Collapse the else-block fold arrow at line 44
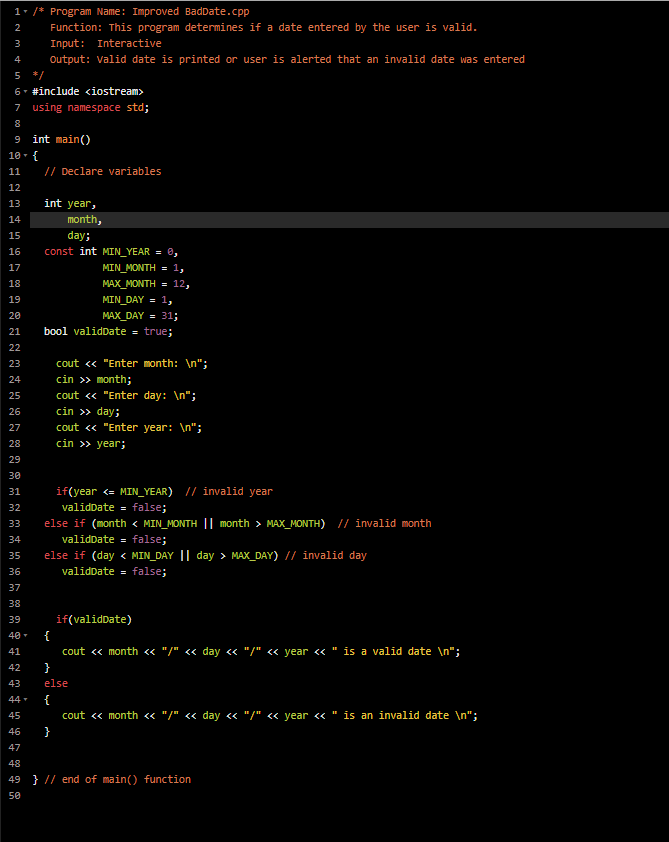This screenshot has height=842, width=669. [25, 699]
